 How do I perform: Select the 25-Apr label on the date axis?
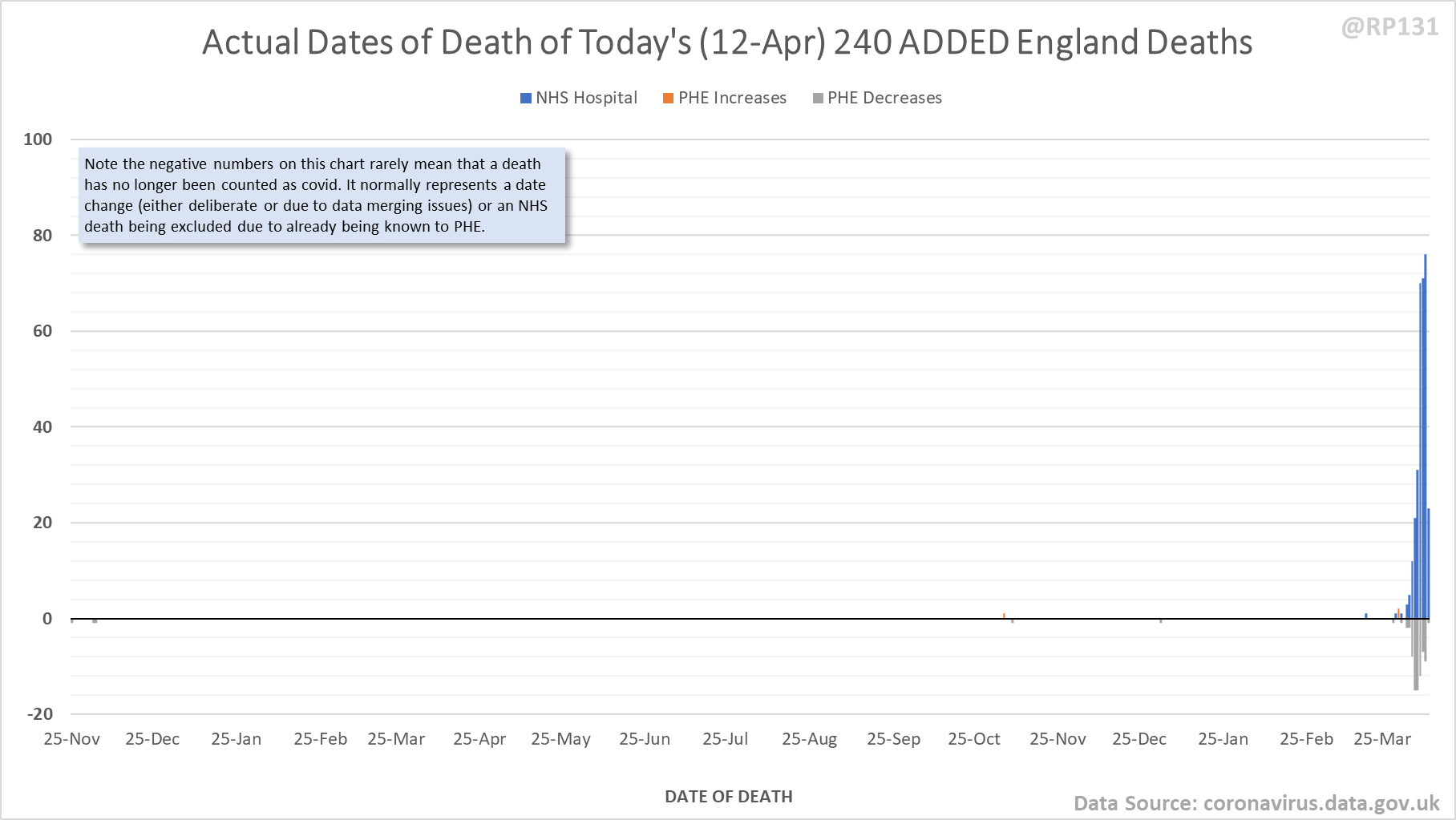coord(479,739)
